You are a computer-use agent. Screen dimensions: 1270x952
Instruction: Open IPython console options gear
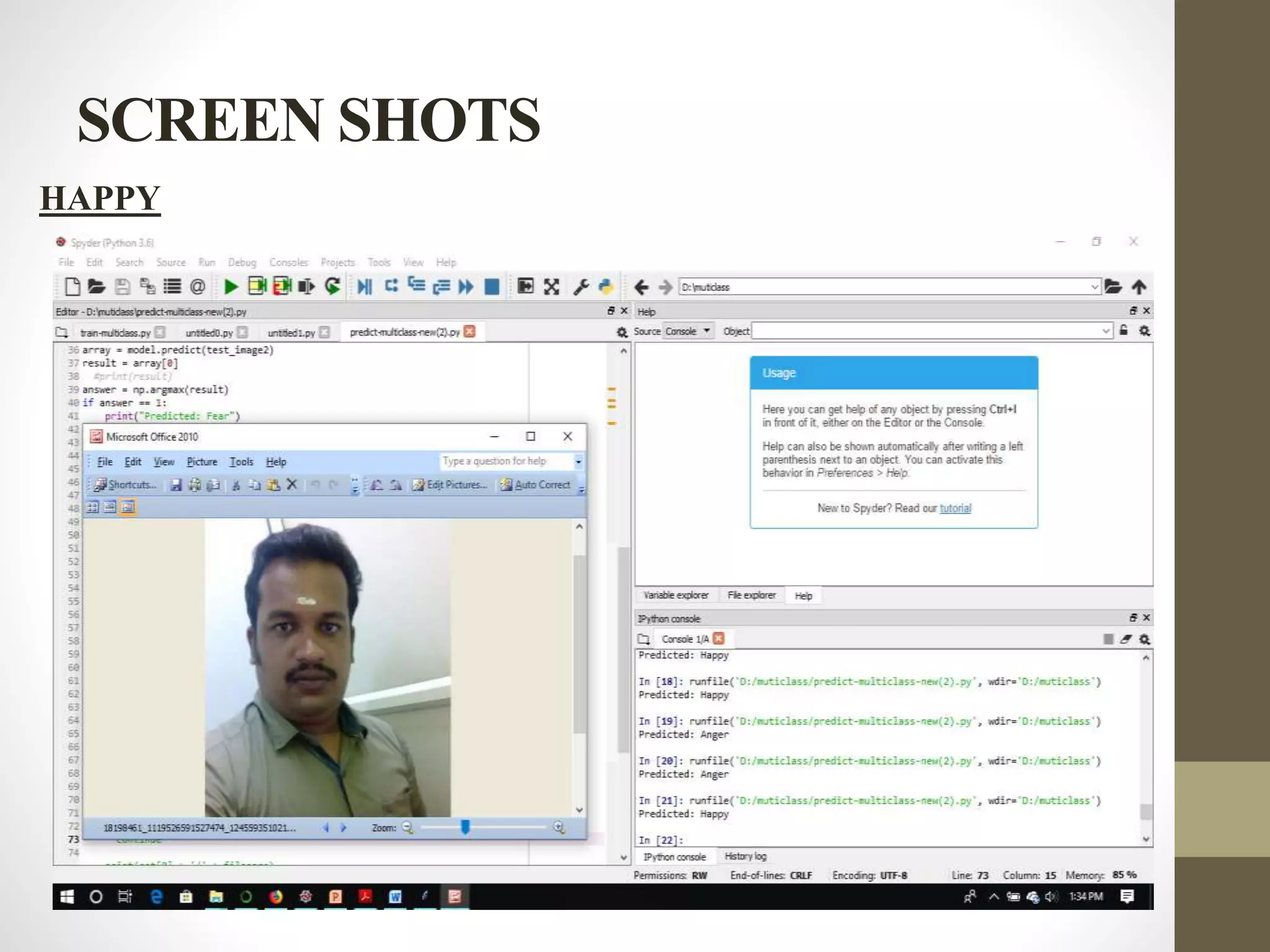pos(1145,639)
